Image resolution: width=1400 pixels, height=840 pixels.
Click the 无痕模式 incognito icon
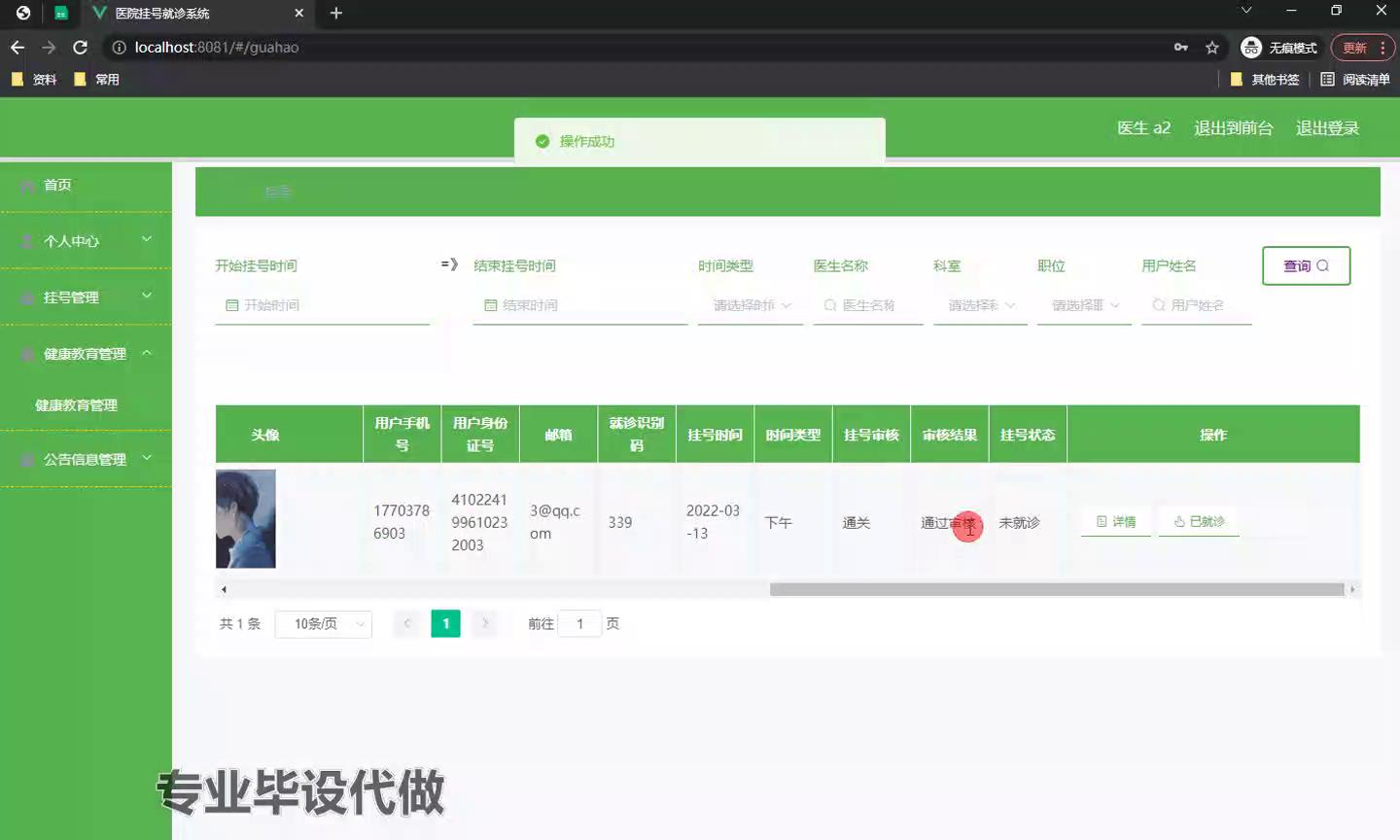pyautogui.click(x=1251, y=47)
